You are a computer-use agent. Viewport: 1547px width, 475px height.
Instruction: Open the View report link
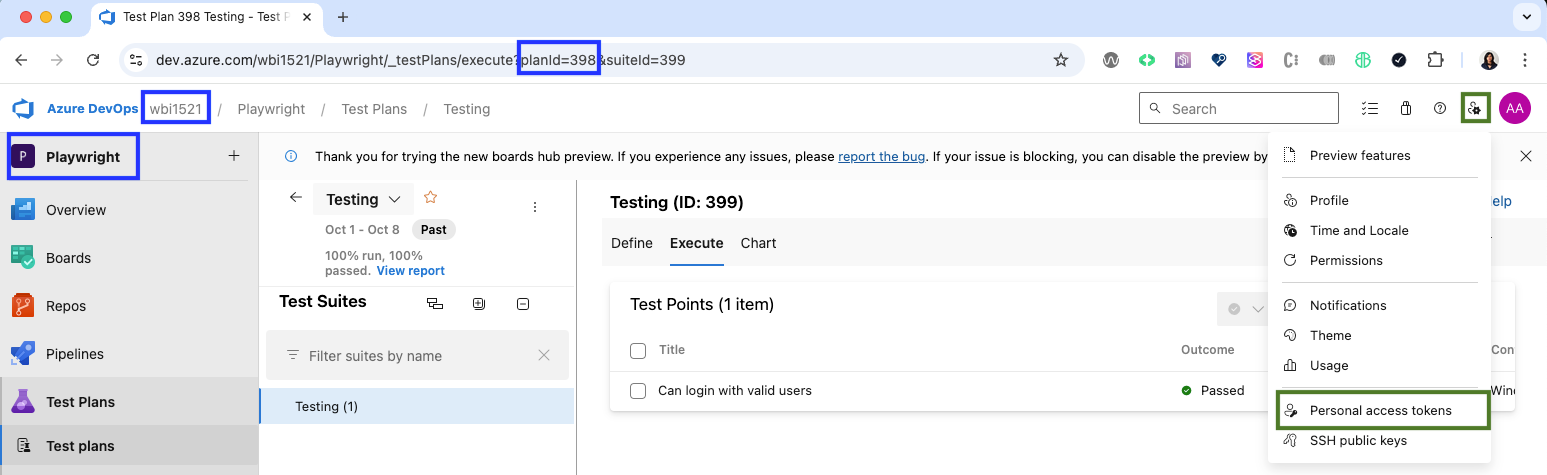[411, 270]
